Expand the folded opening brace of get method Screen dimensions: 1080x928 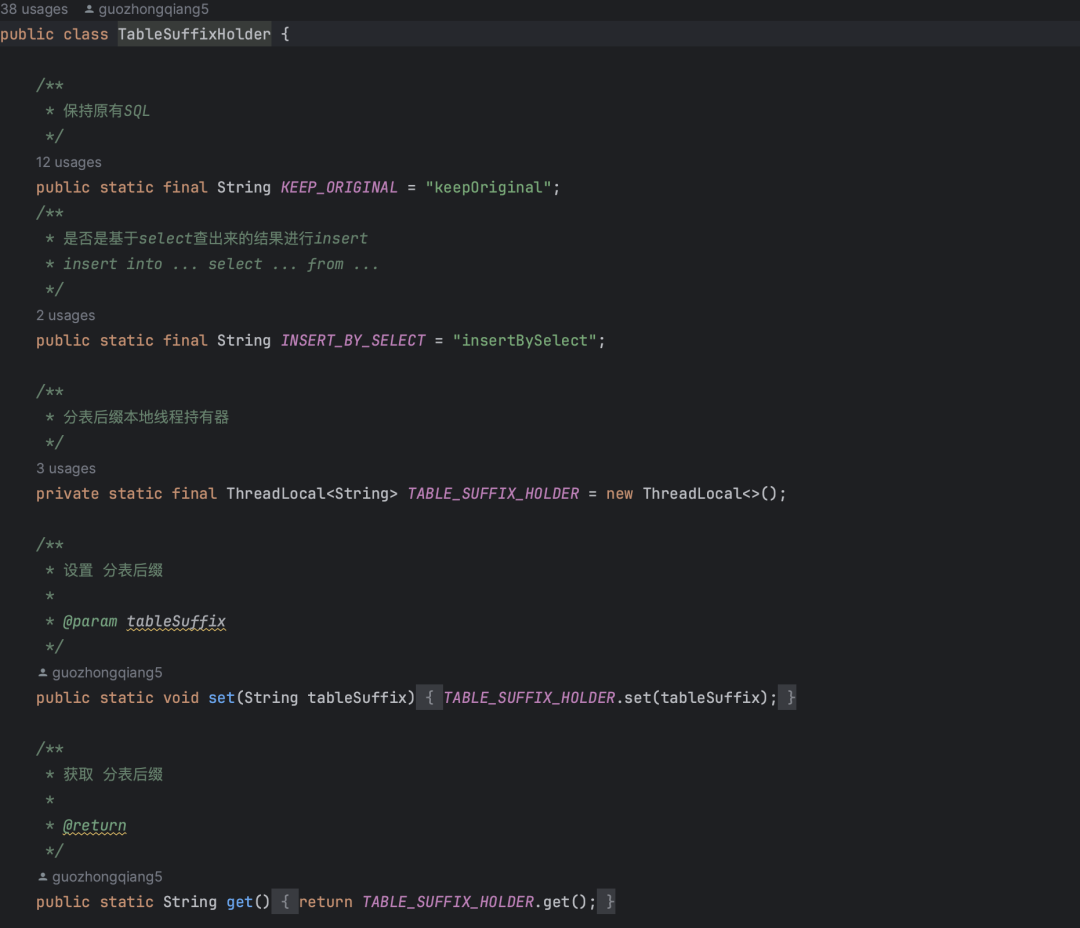click(x=285, y=901)
